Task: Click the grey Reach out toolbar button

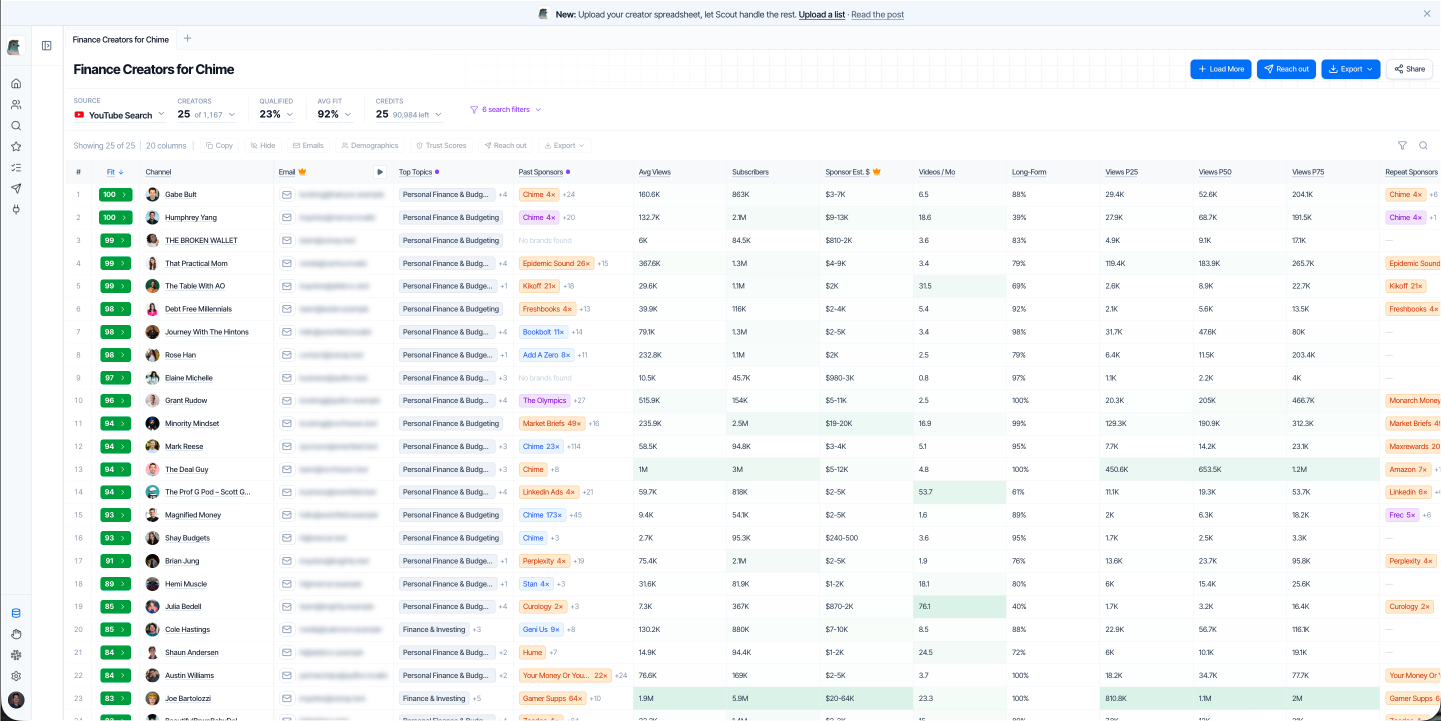Action: point(505,145)
